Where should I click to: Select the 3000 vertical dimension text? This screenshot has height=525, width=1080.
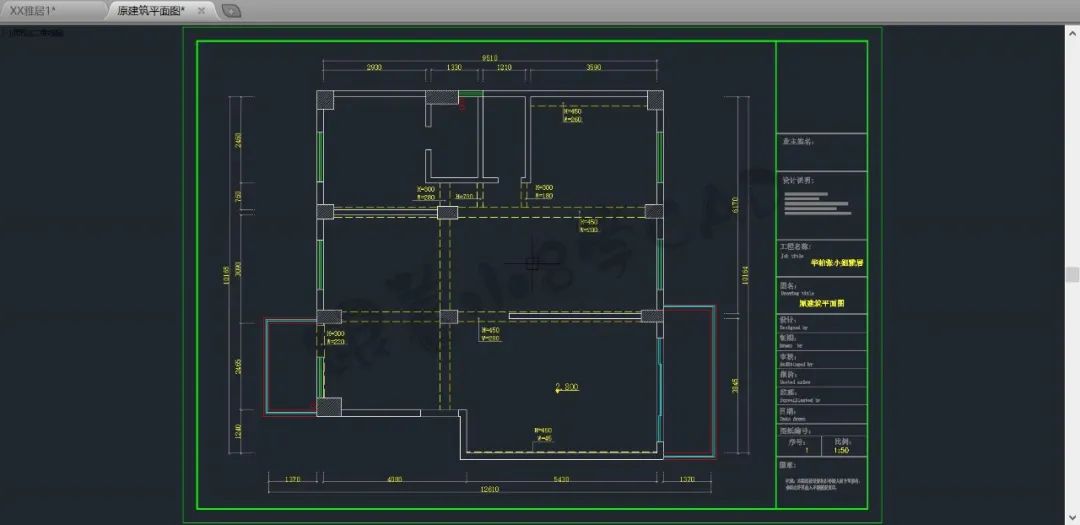coord(238,269)
